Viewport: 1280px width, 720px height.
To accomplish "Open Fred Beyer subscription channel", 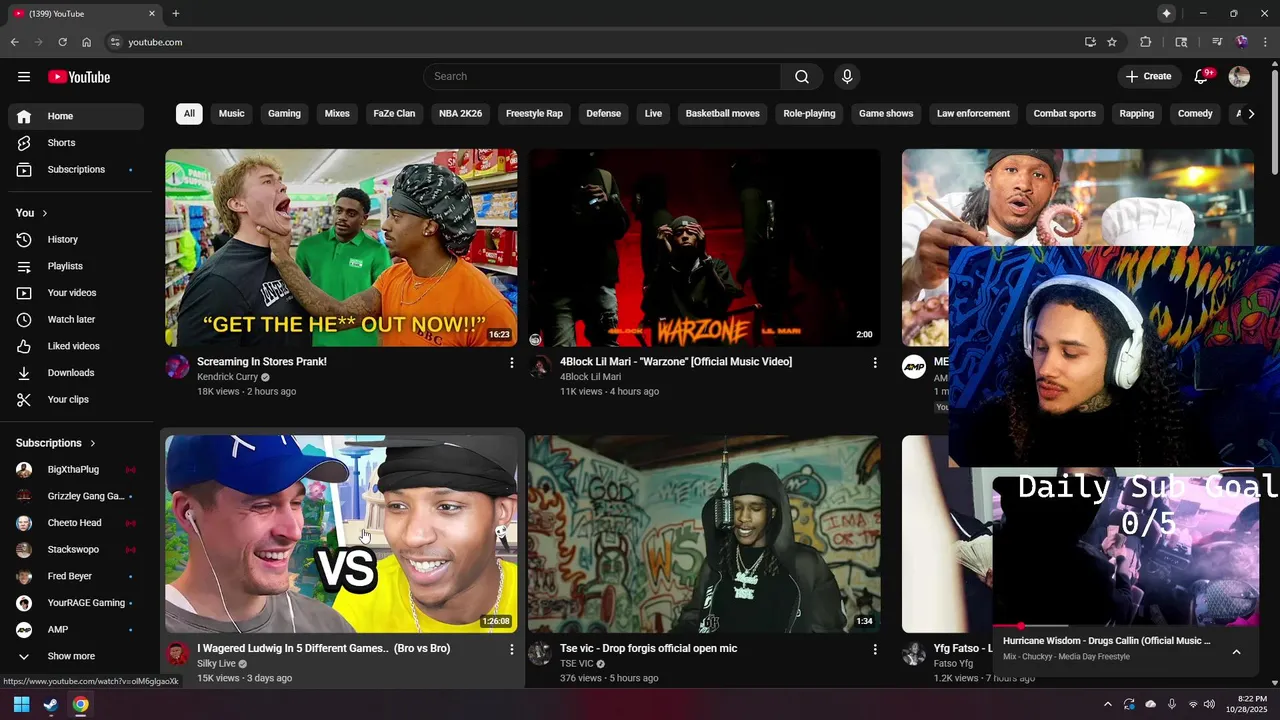I will tap(76, 577).
